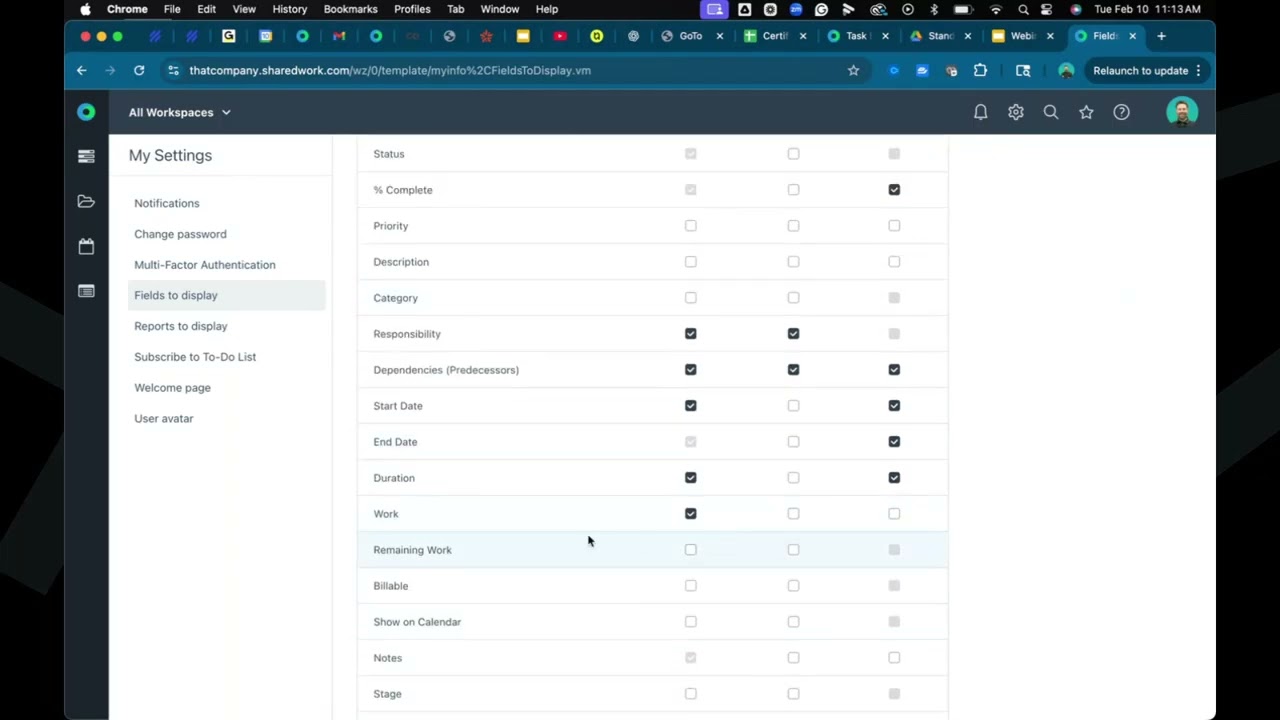
Task: Click the search magnifier in app header
Action: click(x=1051, y=112)
